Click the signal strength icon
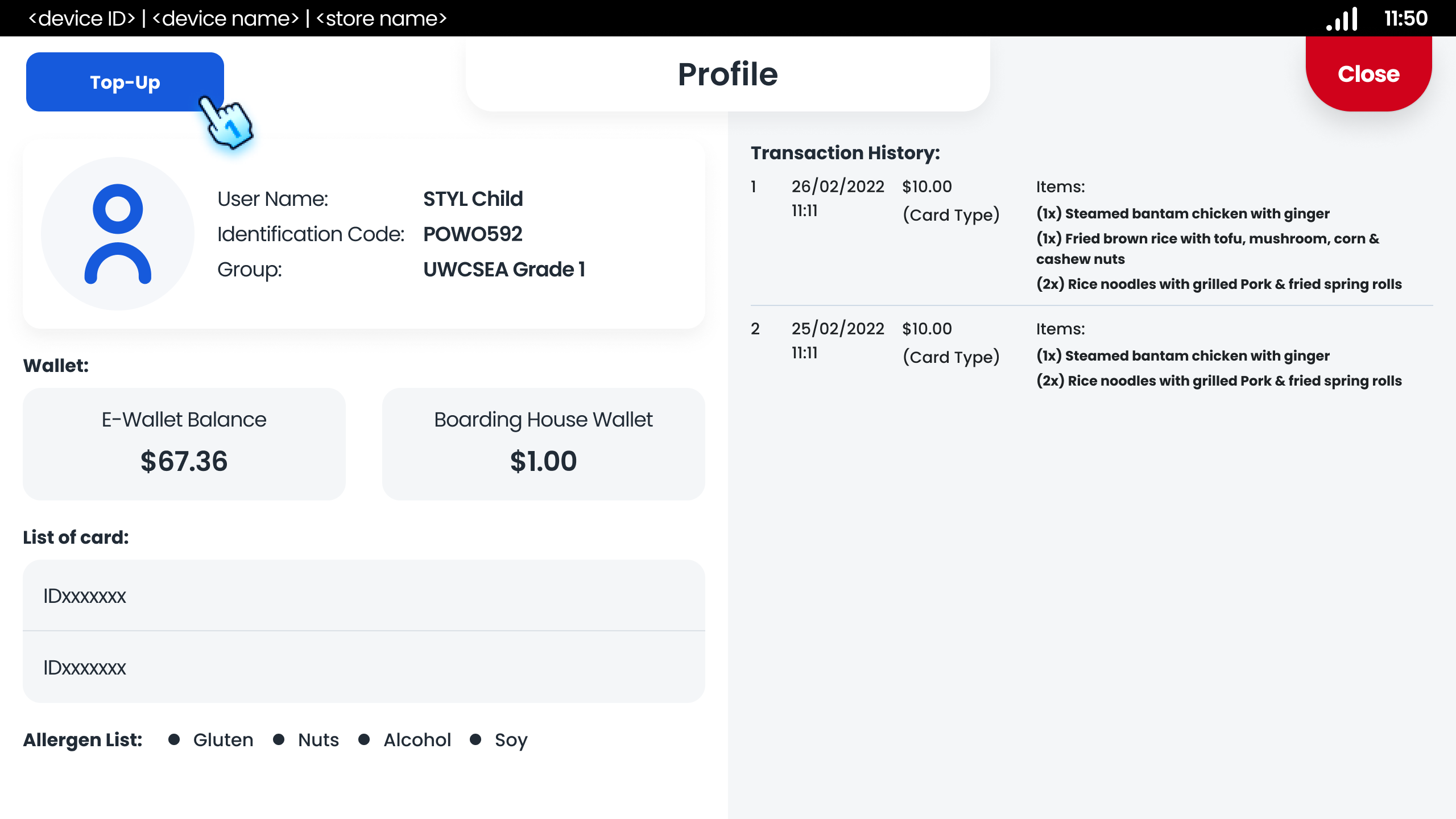This screenshot has width=1456, height=819. point(1342,19)
